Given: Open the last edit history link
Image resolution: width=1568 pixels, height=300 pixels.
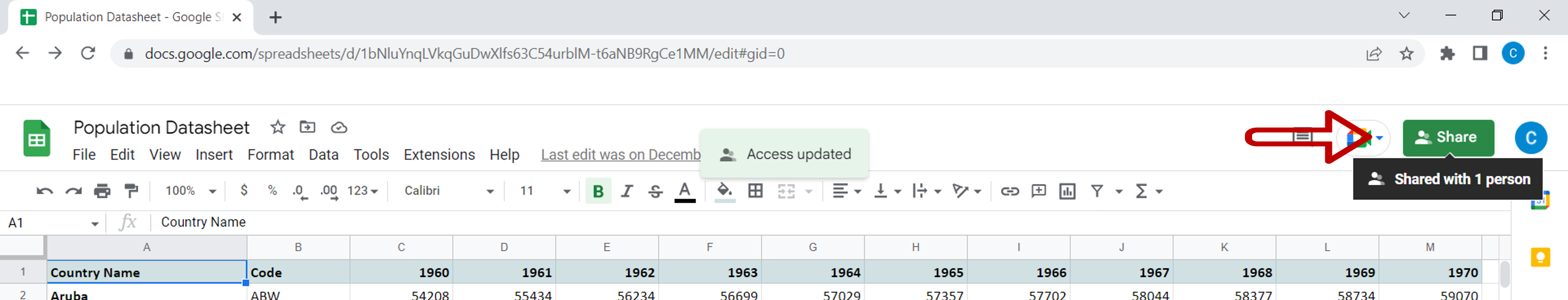Looking at the screenshot, I should tap(620, 155).
